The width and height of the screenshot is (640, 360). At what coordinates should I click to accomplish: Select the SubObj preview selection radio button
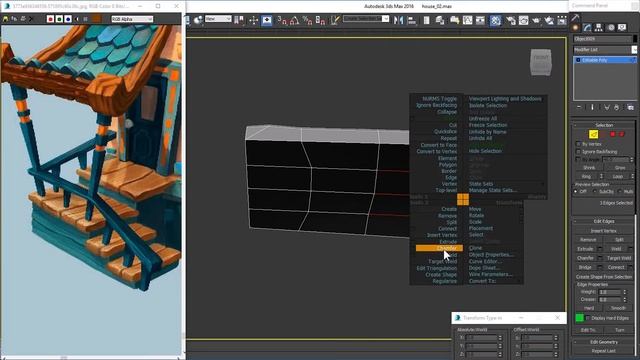595,191
